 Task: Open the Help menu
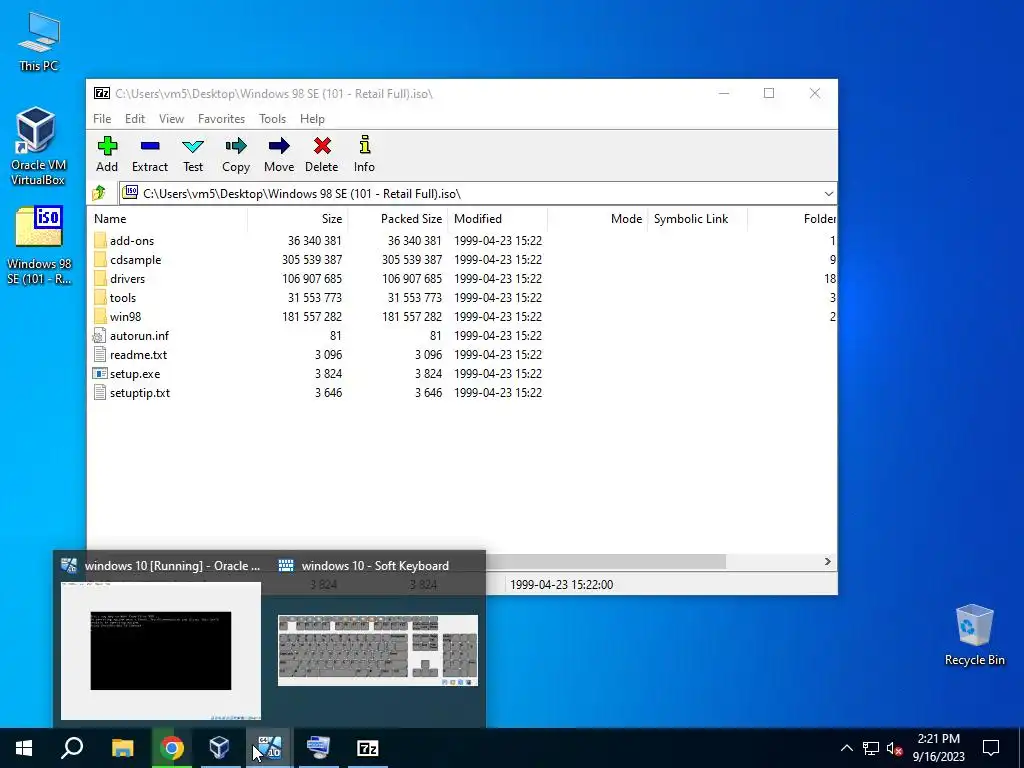coord(312,119)
